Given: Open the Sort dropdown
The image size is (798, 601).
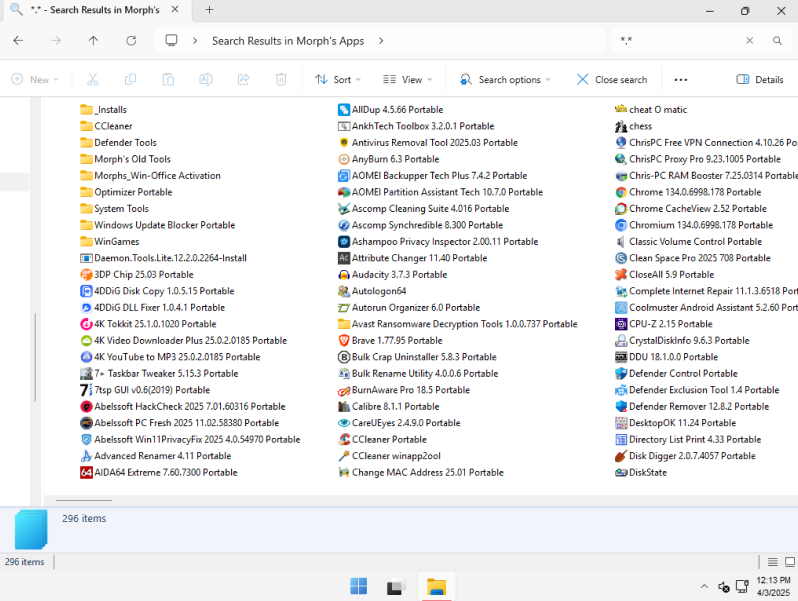Looking at the screenshot, I should coord(338,79).
